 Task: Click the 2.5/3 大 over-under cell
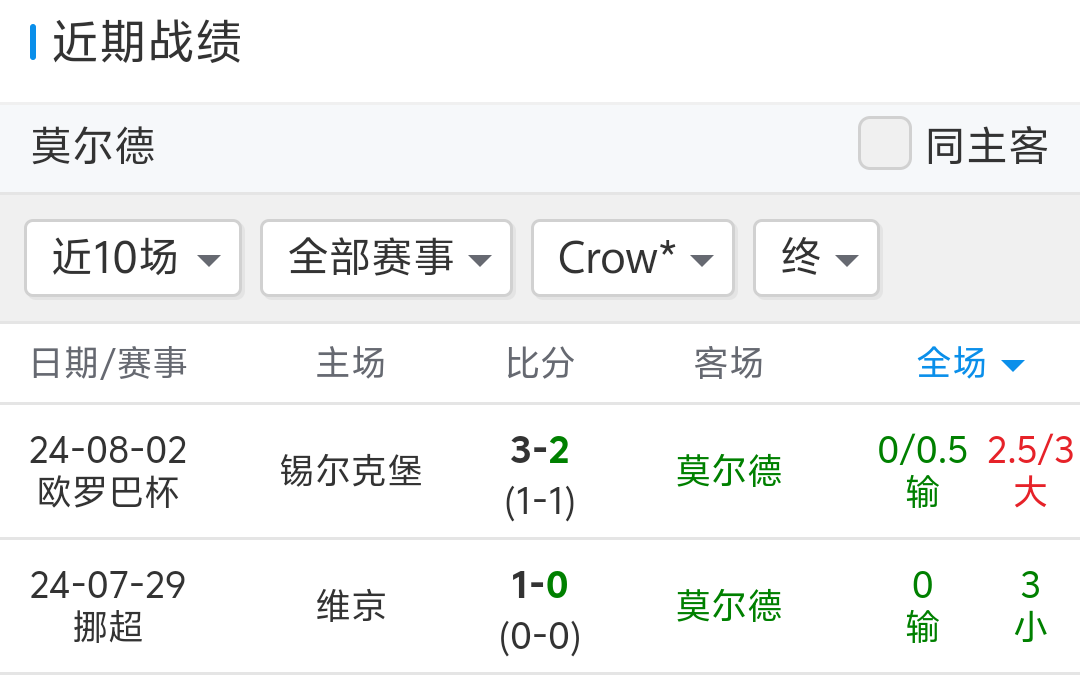pos(1030,471)
